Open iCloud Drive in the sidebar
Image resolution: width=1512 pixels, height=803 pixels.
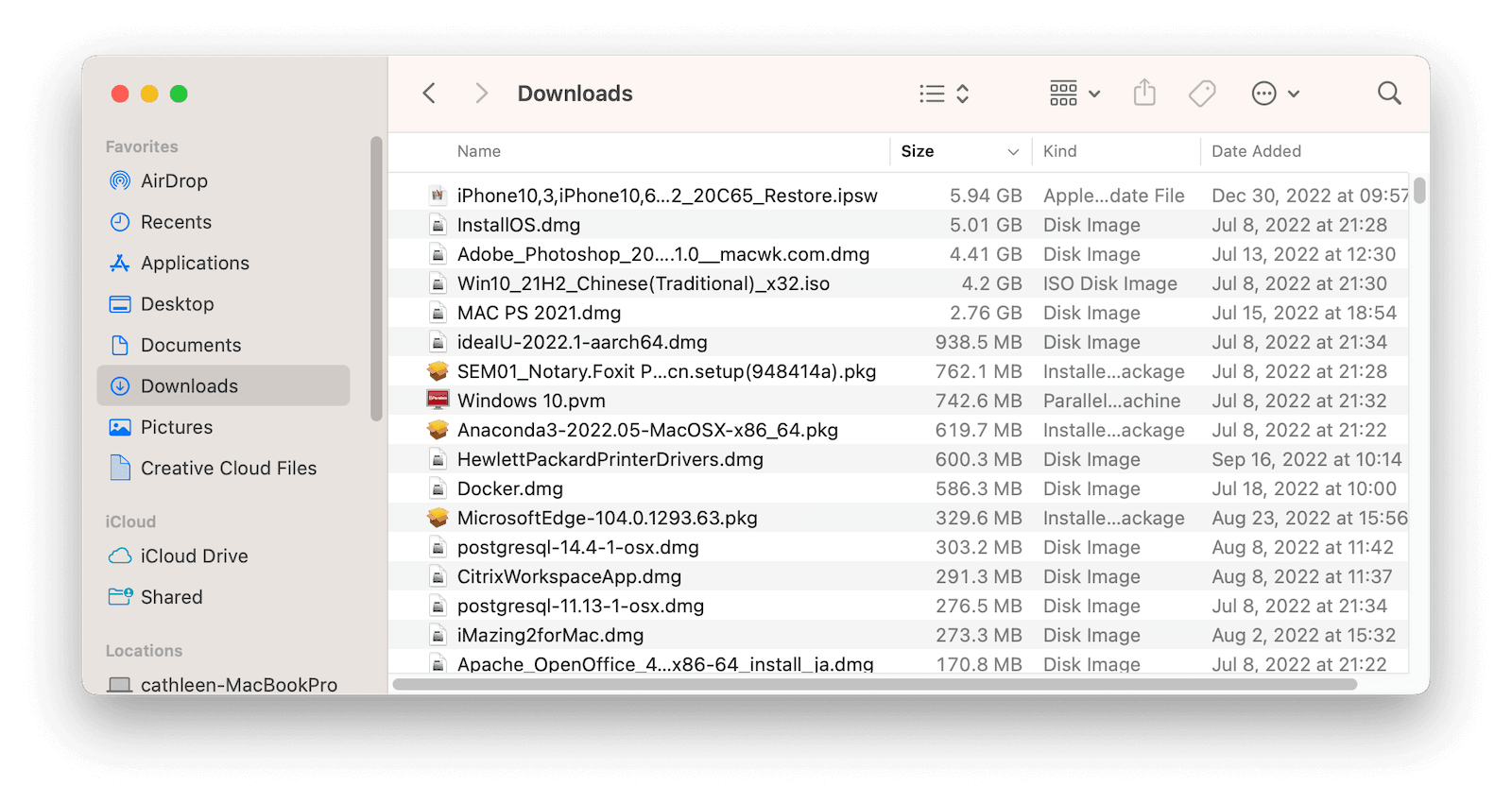pos(223,555)
